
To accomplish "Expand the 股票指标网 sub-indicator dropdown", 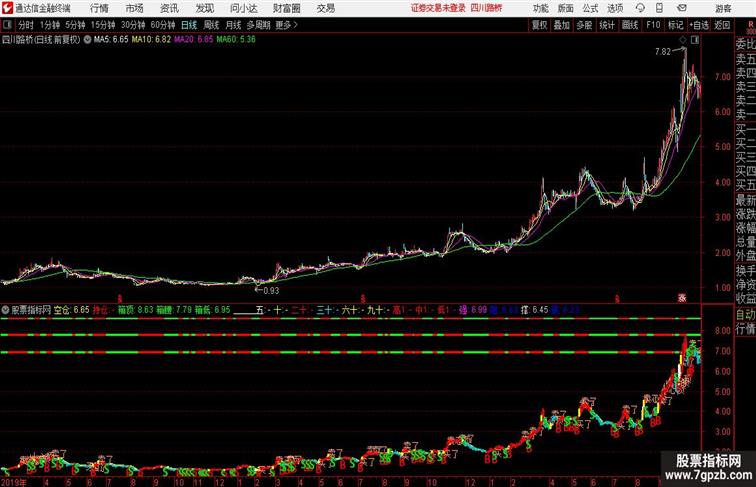I will (x=5, y=310).
